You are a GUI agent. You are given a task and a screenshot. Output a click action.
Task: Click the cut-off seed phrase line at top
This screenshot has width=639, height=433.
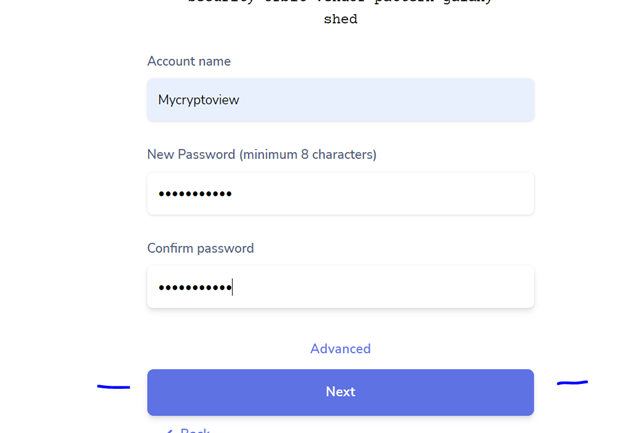pyautogui.click(x=340, y=2)
